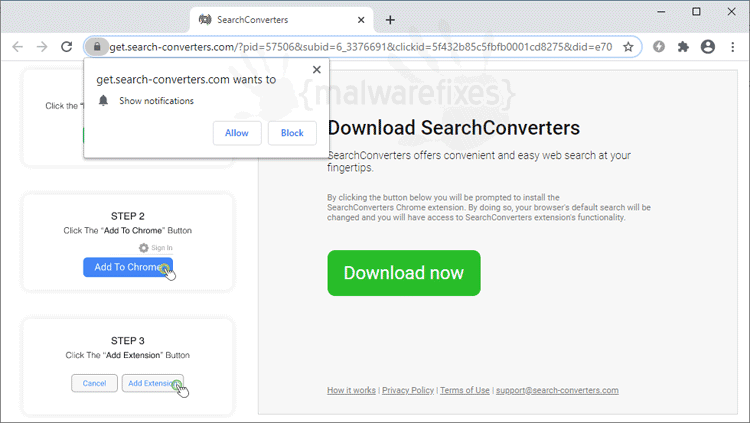The height and width of the screenshot is (423, 750).
Task: Dismiss the notification permission popup
Action: 317,70
